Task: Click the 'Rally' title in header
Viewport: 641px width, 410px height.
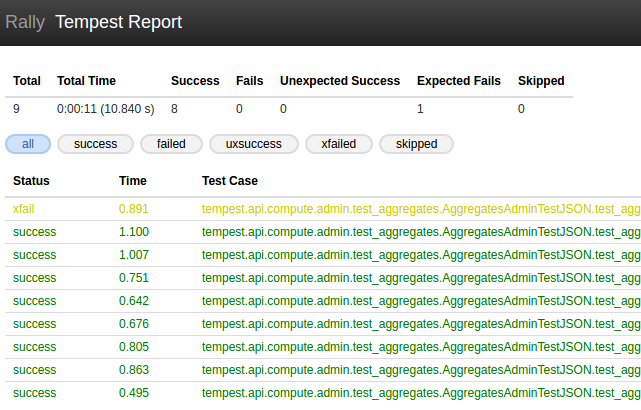Action: point(25,21)
